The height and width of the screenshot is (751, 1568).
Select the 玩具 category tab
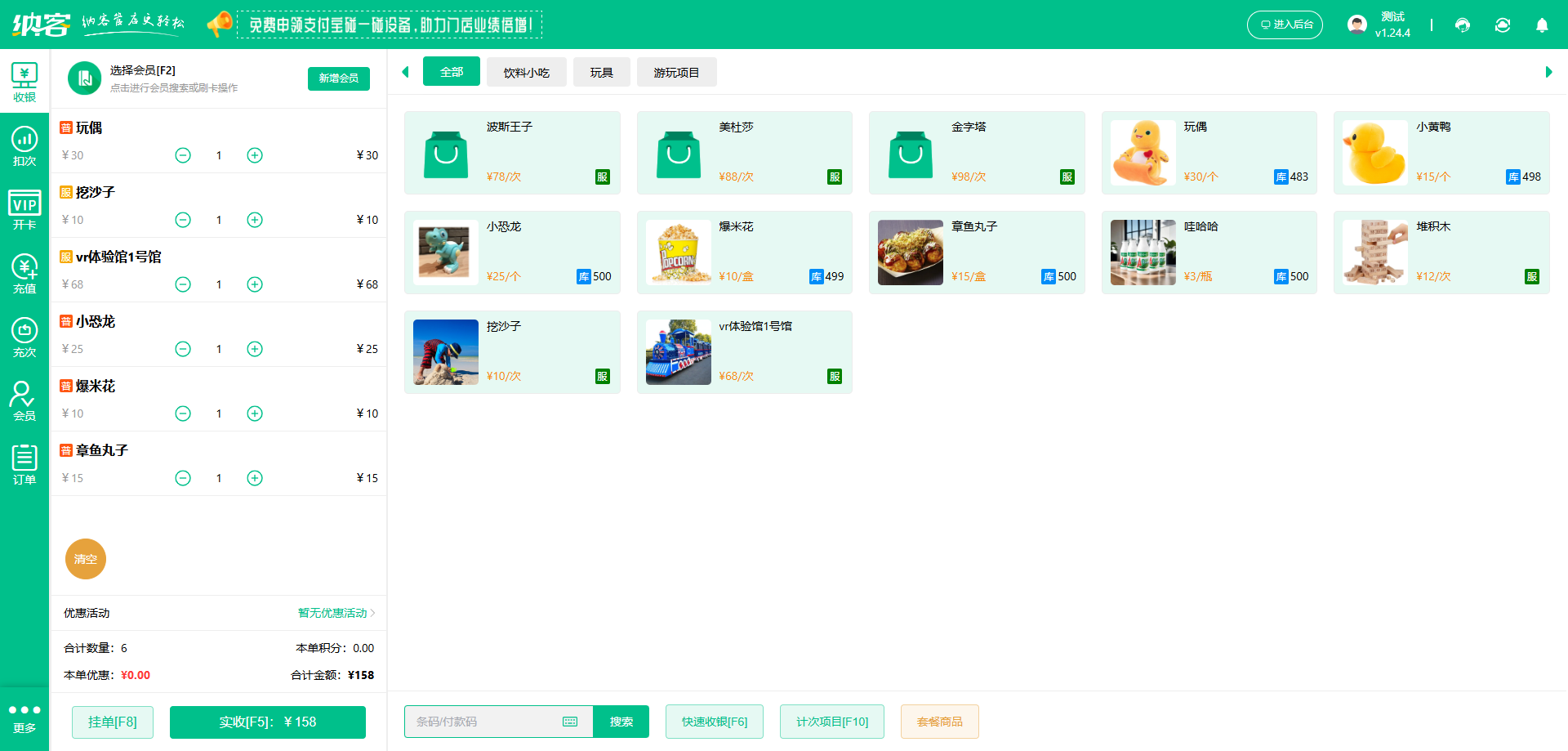(602, 72)
